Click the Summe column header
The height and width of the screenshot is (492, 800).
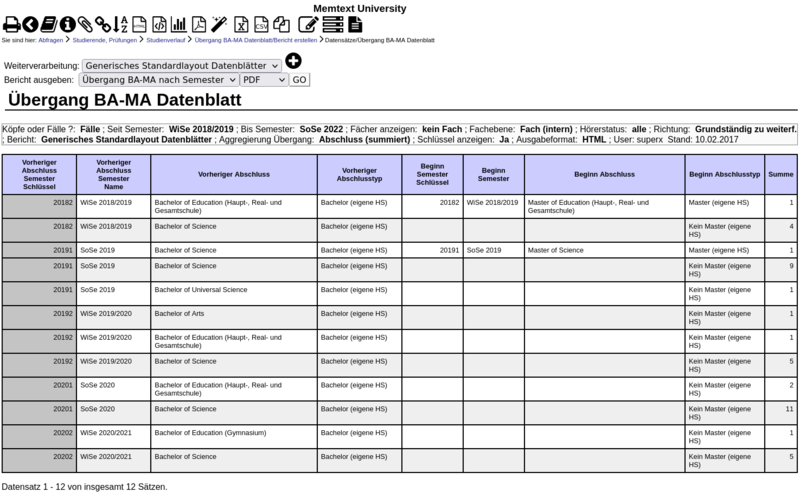pyautogui.click(x=780, y=174)
